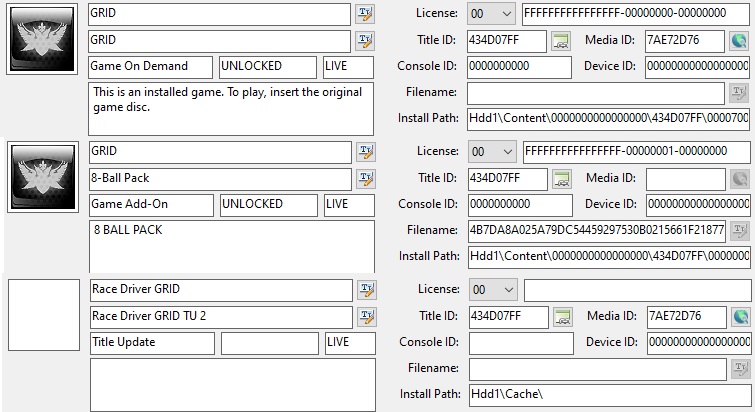Click Install Path field showing Hdd1\Cache\
Viewport: 755px width, 412px height.
[x=610, y=395]
